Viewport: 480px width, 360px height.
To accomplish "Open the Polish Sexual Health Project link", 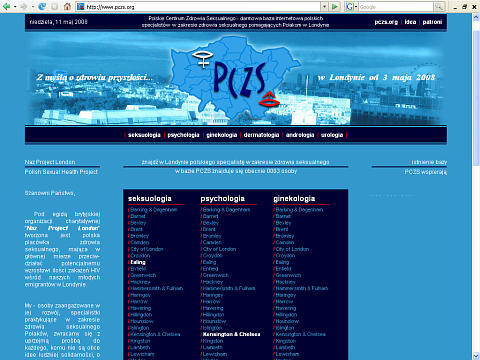I will pyautogui.click(x=61, y=172).
